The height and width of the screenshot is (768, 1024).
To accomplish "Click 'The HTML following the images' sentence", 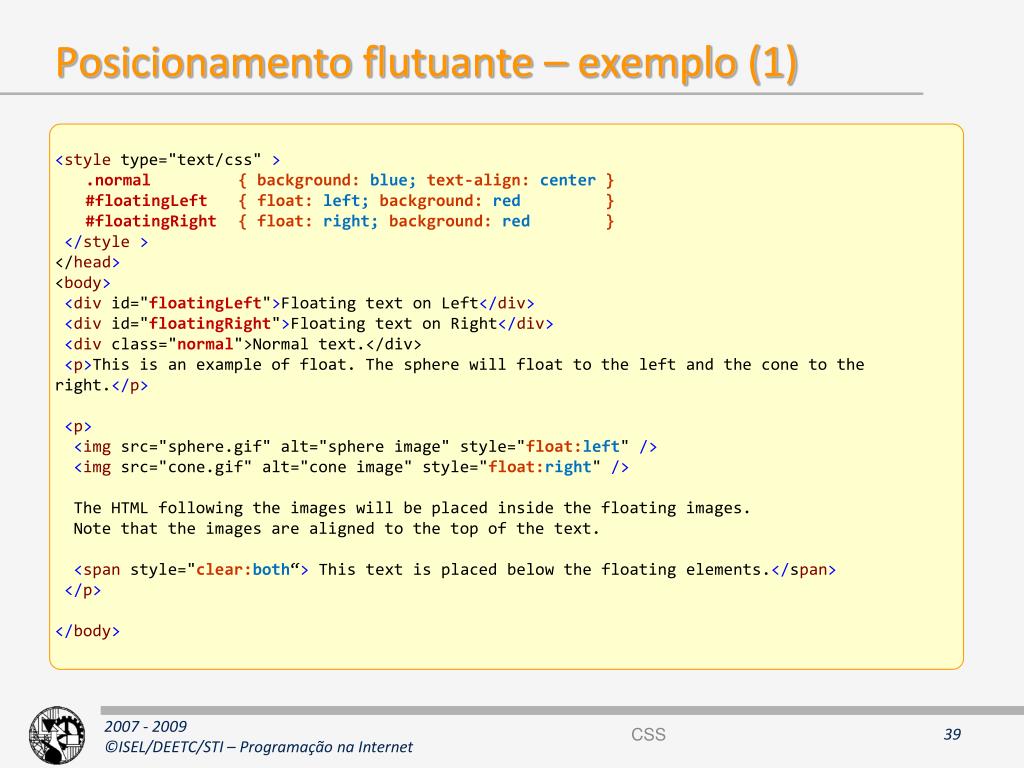I will 412,508.
